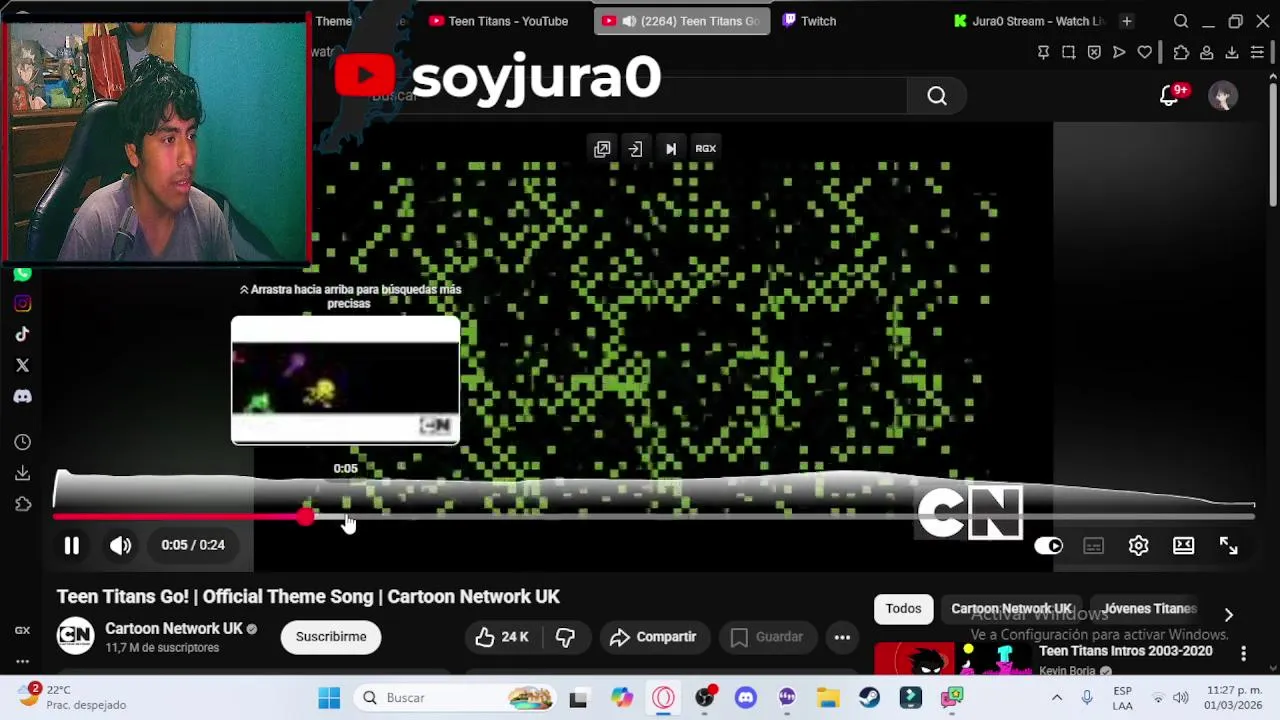Viewport: 1280px width, 720px height.
Task: Pause the video with the pause button
Action: pyautogui.click(x=72, y=545)
